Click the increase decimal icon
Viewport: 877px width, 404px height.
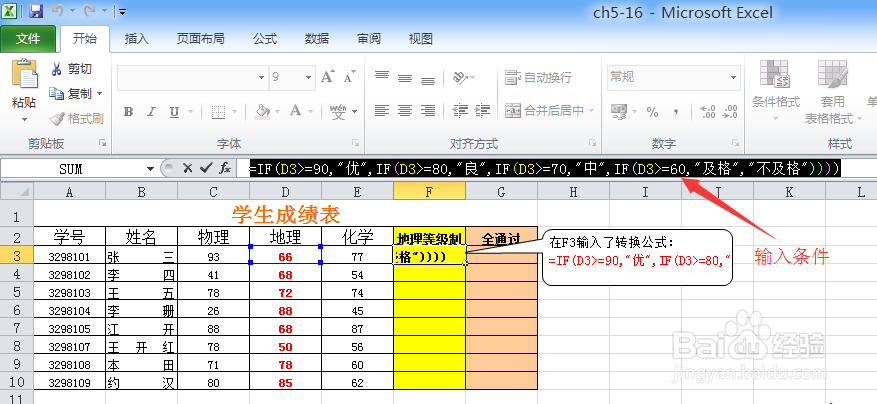(708, 111)
